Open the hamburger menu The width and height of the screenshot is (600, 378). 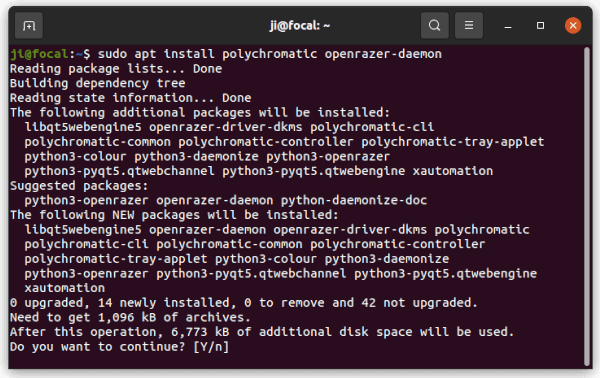pyautogui.click(x=469, y=26)
